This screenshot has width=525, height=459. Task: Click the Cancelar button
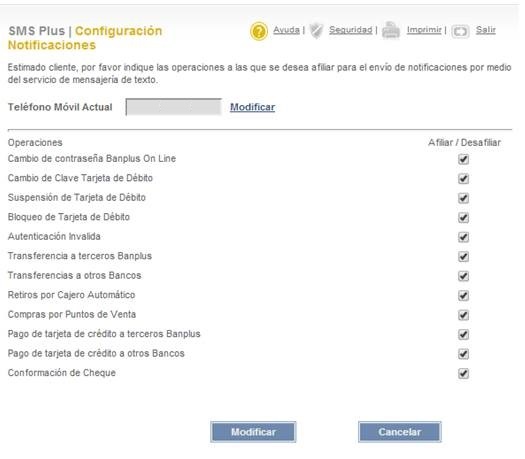coord(399,432)
